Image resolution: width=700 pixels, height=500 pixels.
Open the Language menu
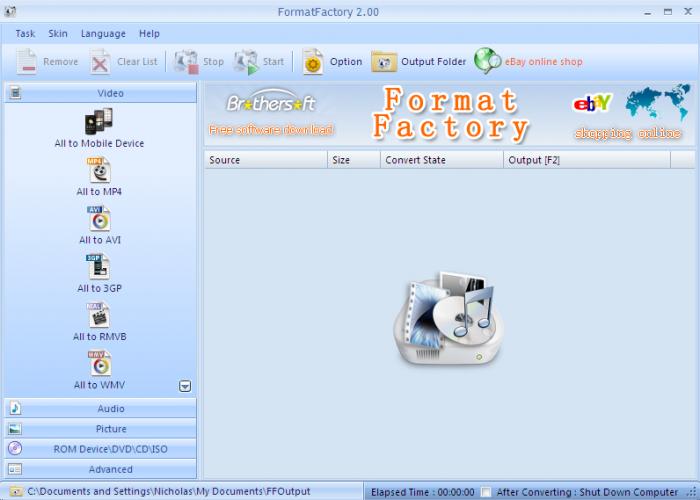coord(103,34)
